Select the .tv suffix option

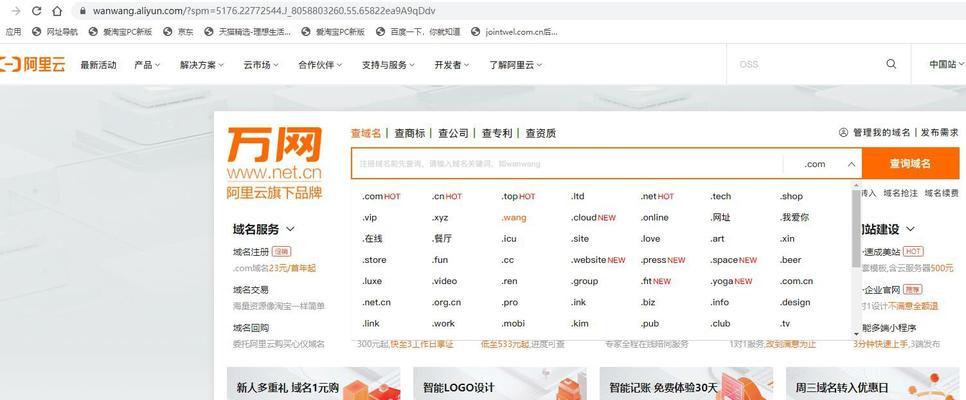[785, 324]
